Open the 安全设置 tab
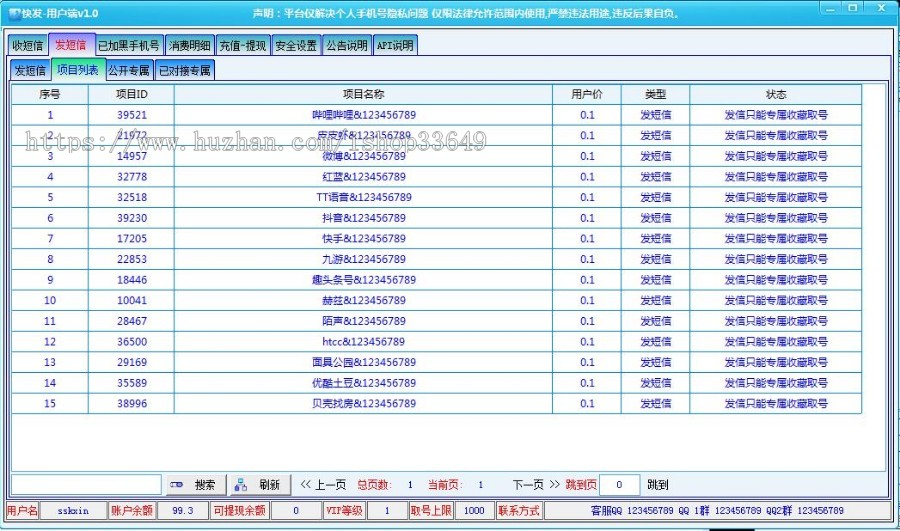900x531 pixels. [x=296, y=45]
